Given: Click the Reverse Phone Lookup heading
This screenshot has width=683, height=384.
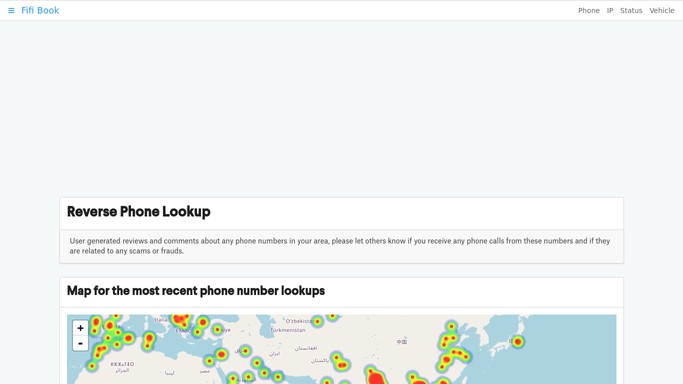Looking at the screenshot, I should (139, 212).
